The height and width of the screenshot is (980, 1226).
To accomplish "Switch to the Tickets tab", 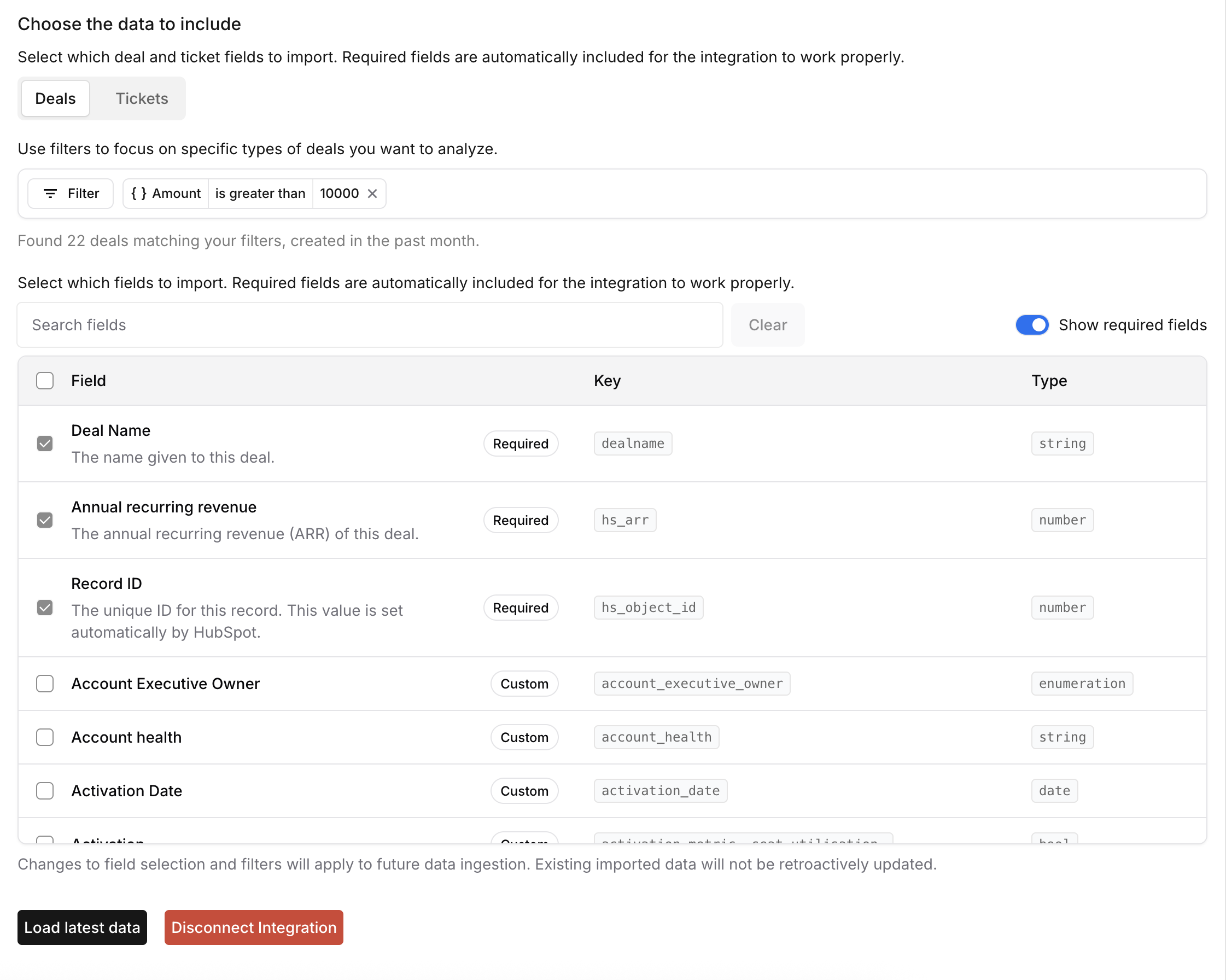I will (x=142, y=98).
